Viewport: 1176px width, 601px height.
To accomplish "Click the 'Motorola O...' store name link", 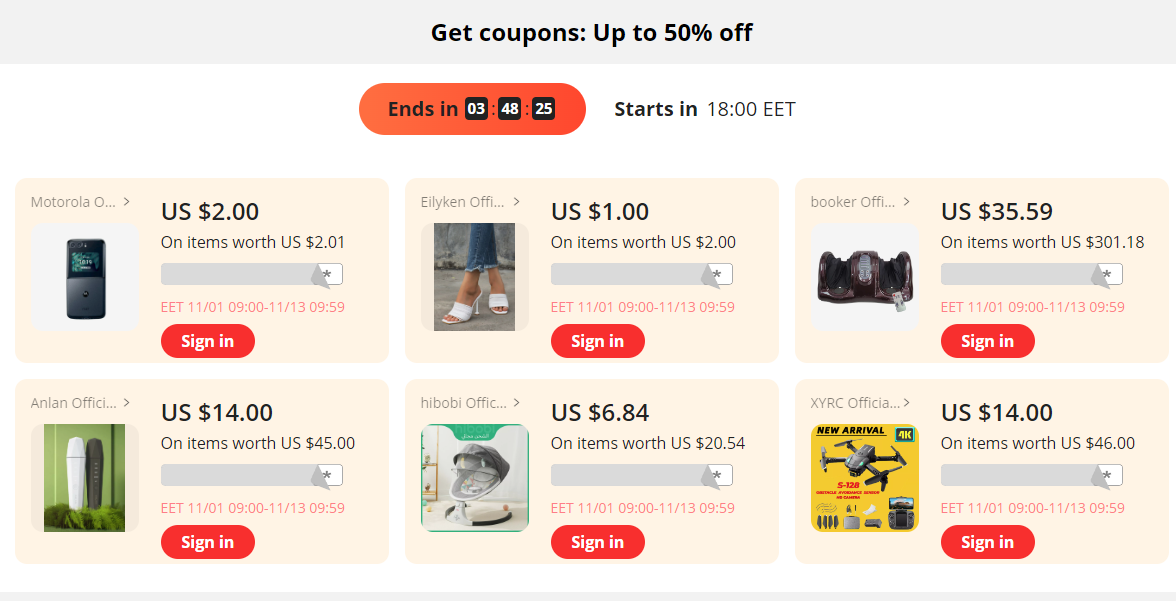I will [74, 202].
